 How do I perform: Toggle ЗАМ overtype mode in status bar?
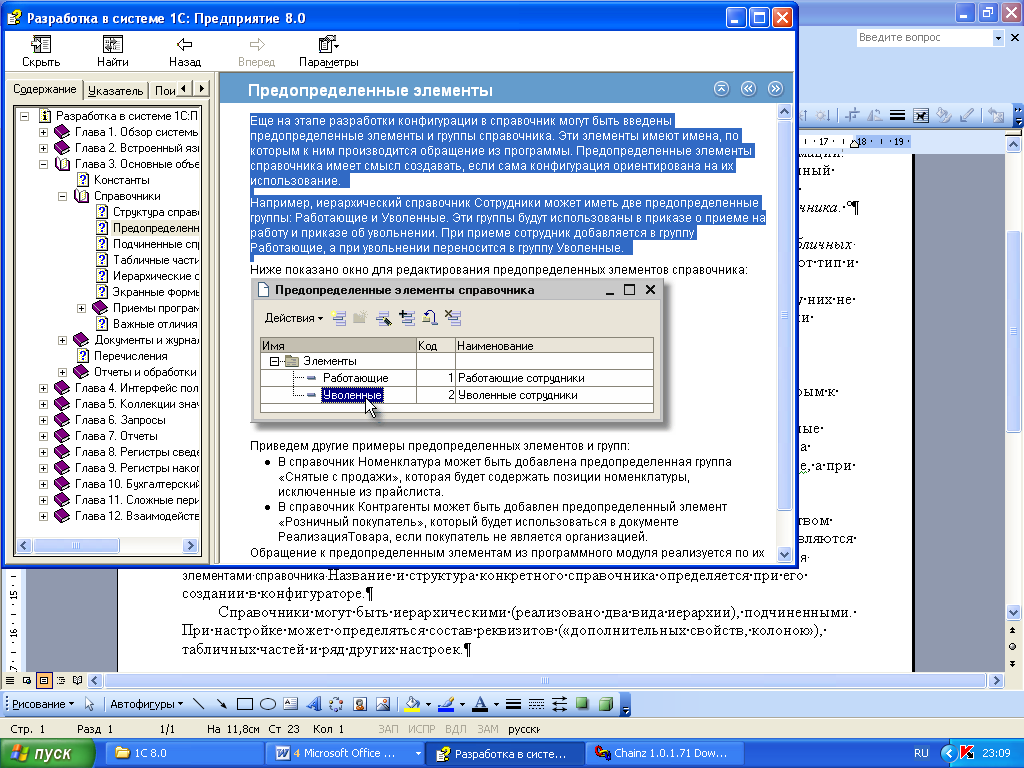pyautogui.click(x=488, y=729)
